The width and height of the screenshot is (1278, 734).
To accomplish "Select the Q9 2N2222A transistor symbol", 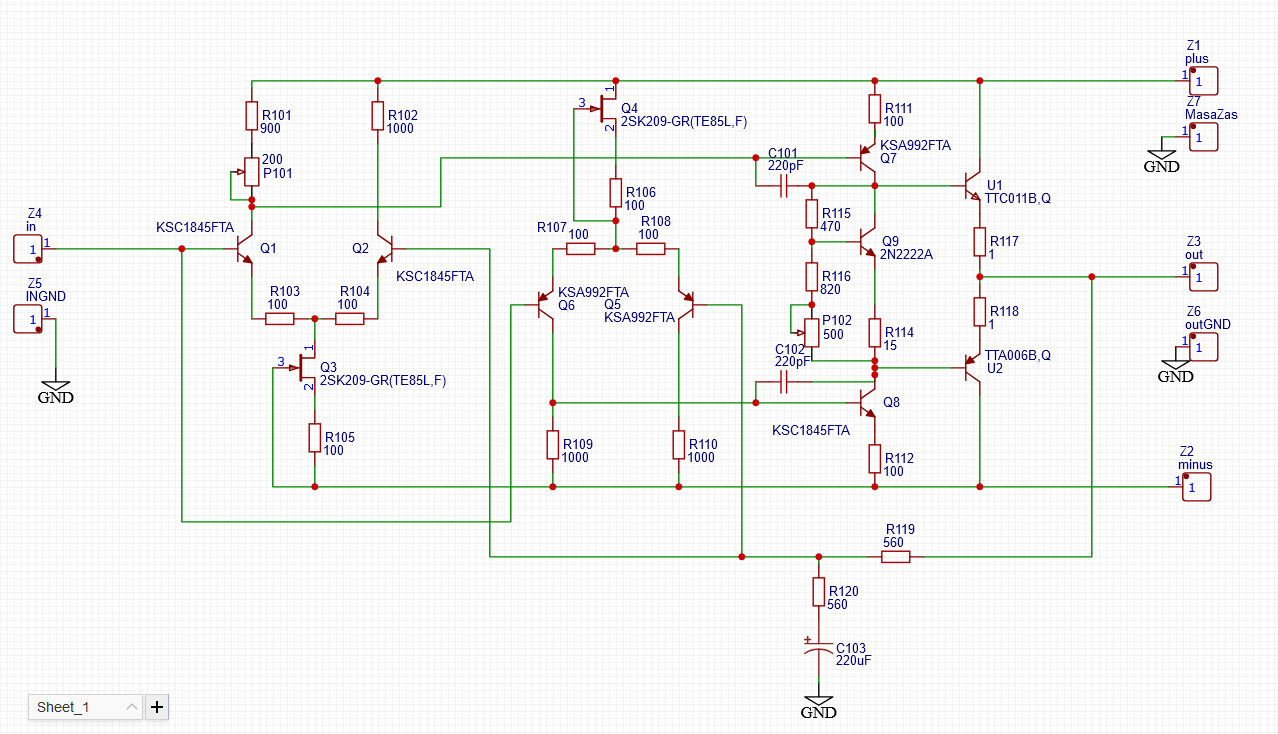I will point(868,242).
